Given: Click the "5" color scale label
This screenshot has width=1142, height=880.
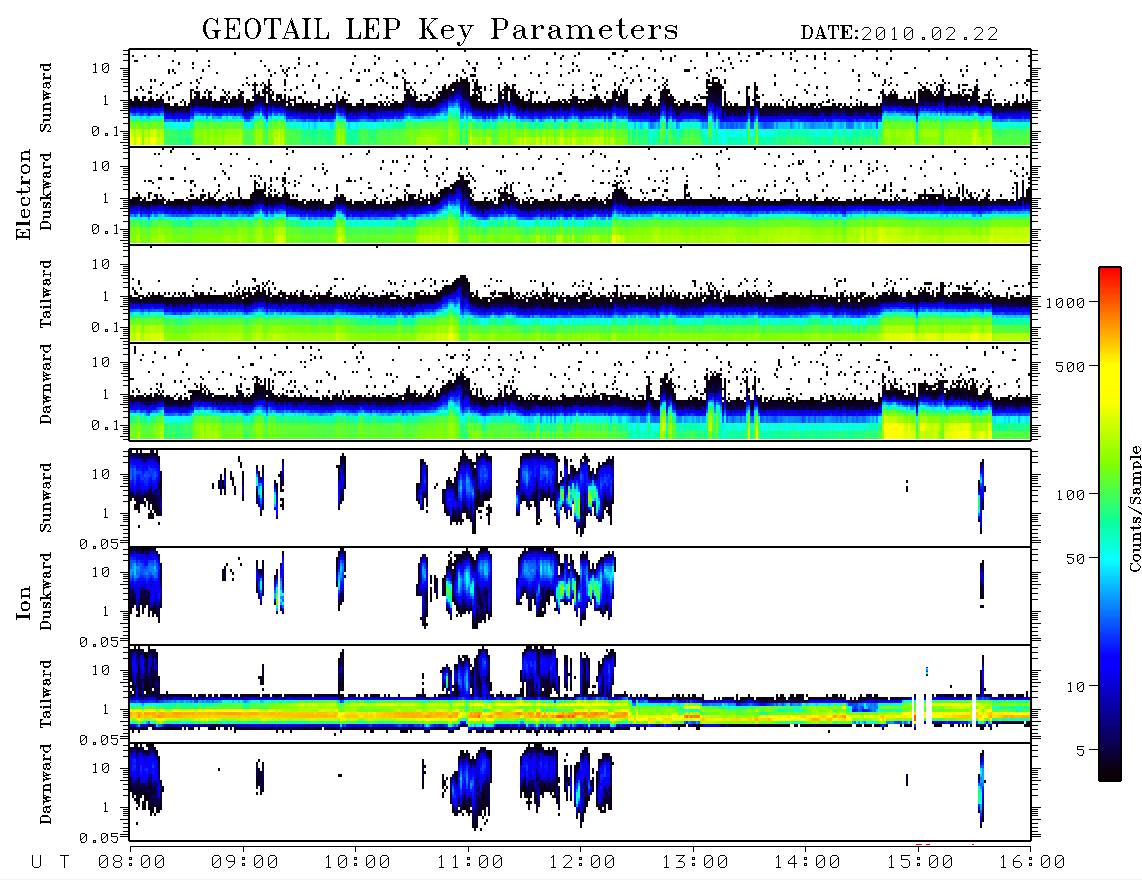Looking at the screenshot, I should [x=1081, y=751].
